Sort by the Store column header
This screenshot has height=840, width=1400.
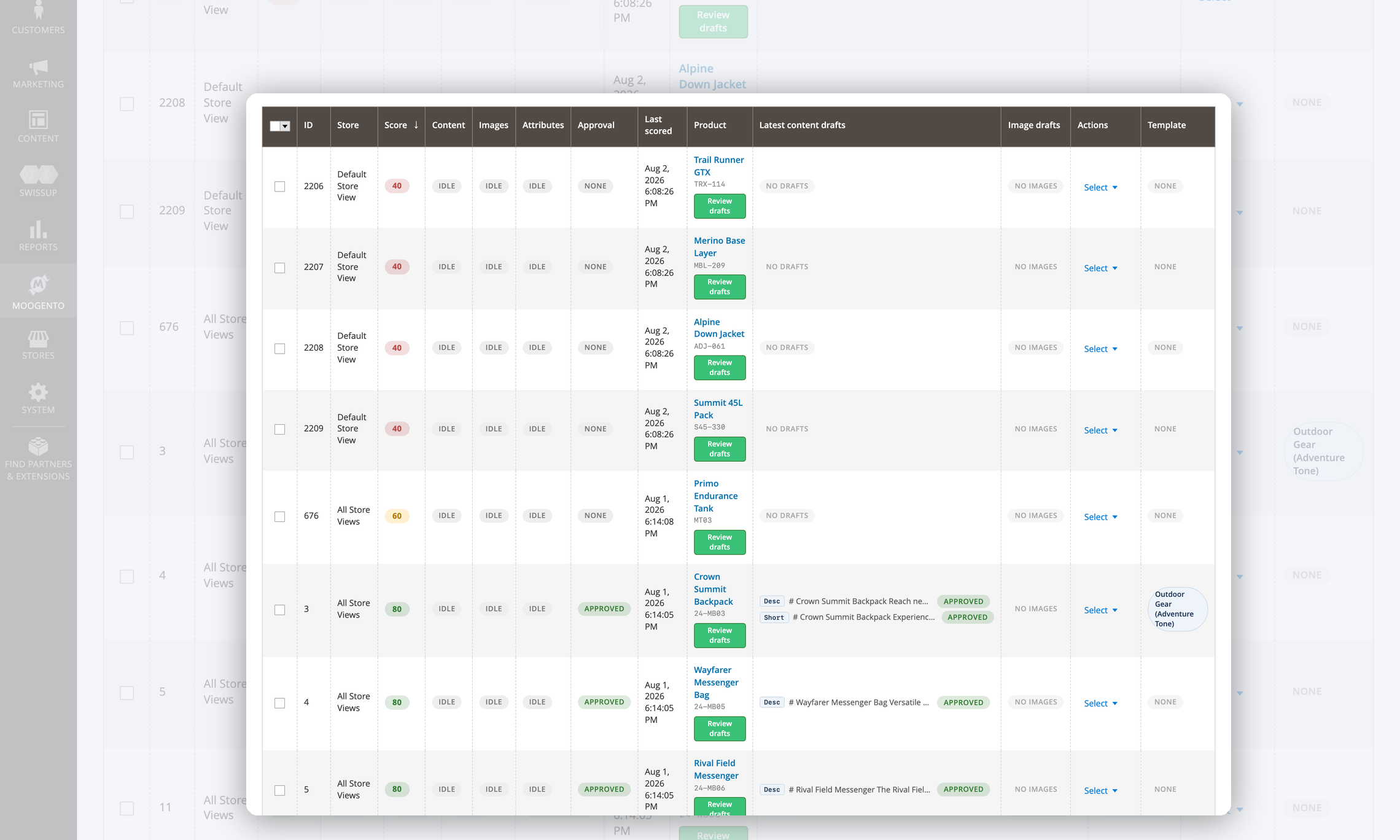(x=354, y=125)
